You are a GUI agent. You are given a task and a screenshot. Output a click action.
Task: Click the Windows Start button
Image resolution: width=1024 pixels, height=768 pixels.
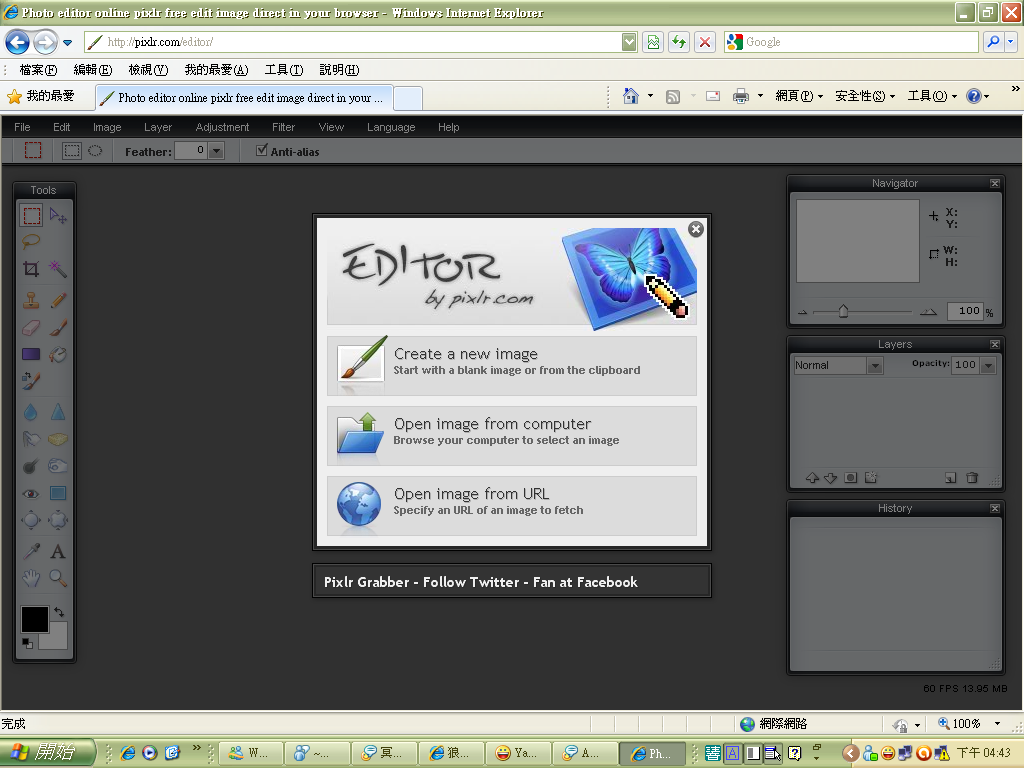click(48, 752)
